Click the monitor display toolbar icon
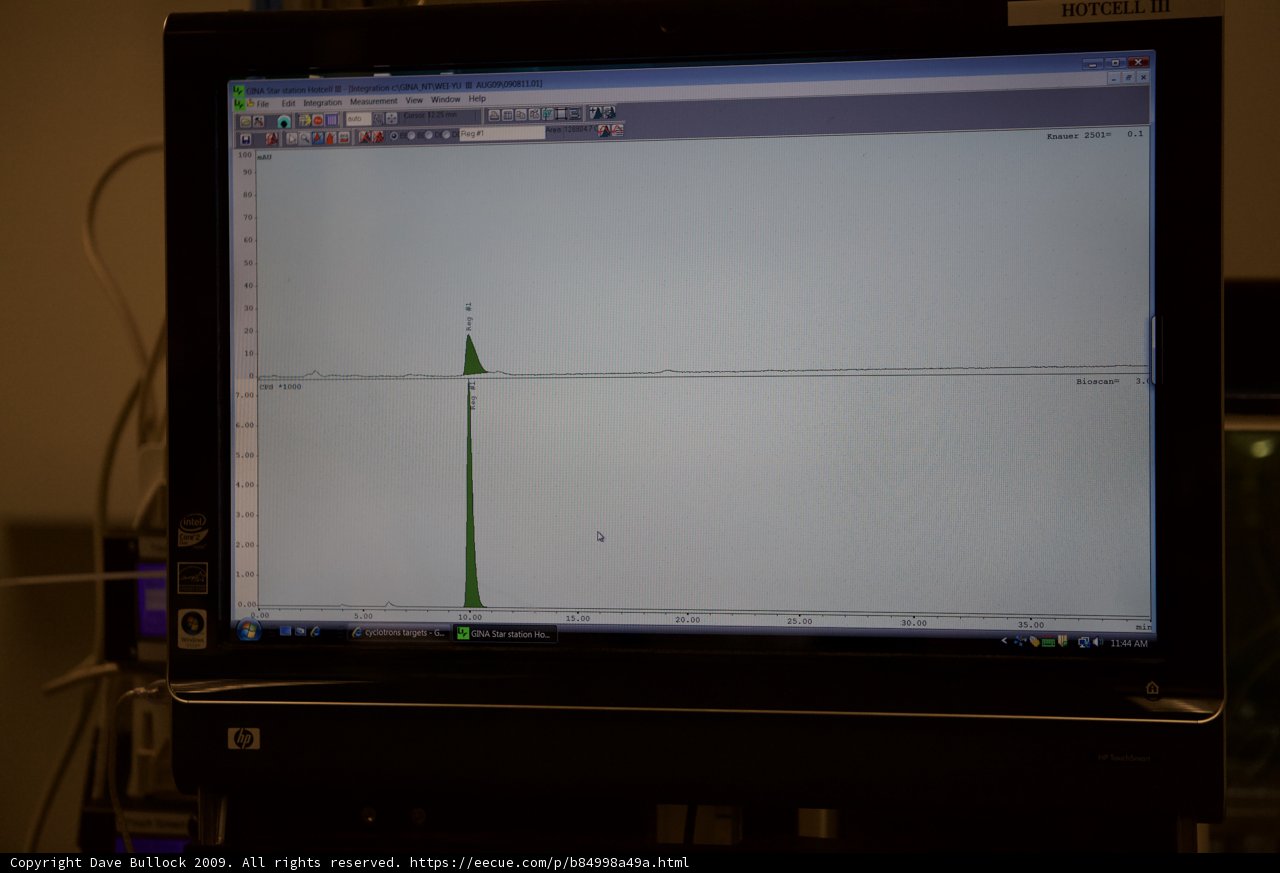The height and width of the screenshot is (873, 1280). 574,114
